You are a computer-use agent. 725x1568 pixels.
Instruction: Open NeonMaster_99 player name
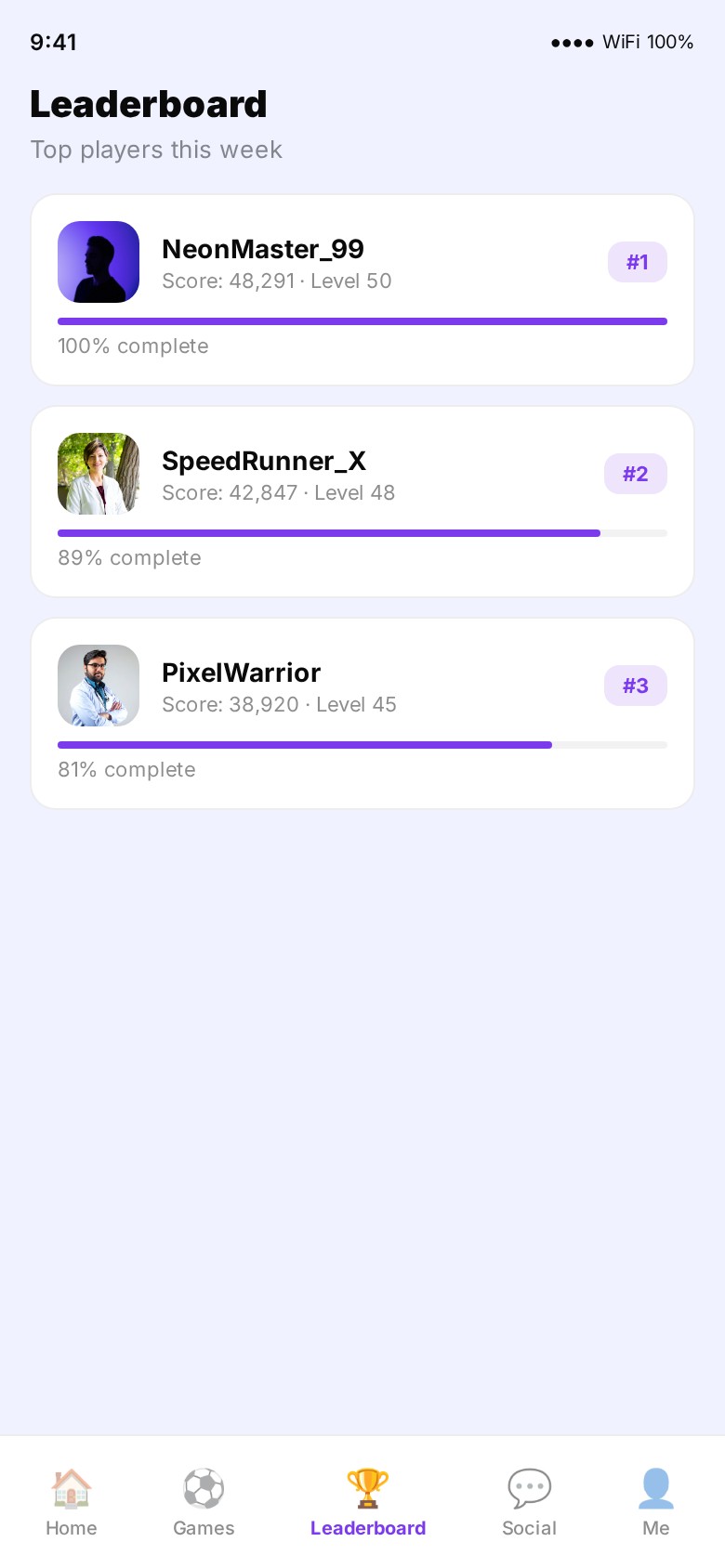(x=263, y=249)
